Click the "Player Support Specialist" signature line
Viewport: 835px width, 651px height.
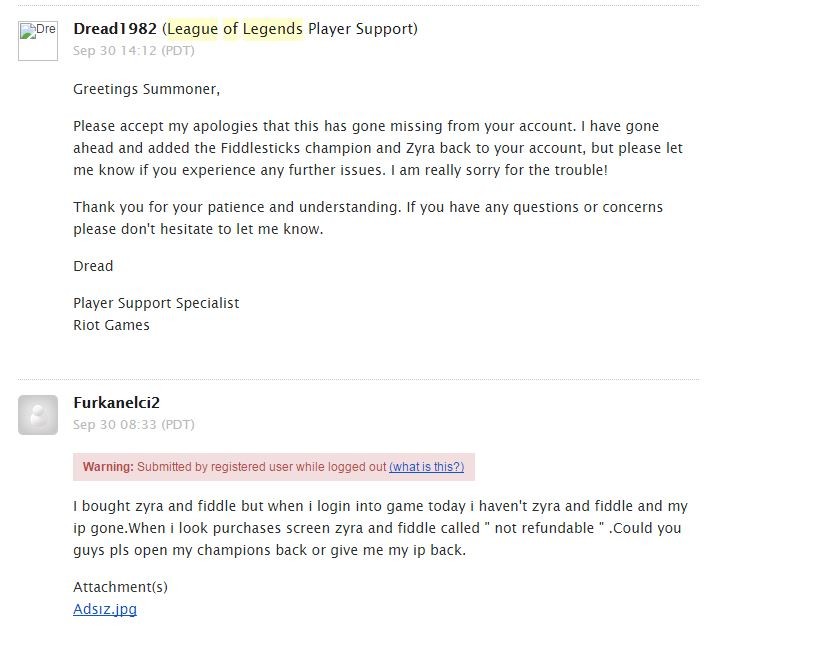pos(156,303)
